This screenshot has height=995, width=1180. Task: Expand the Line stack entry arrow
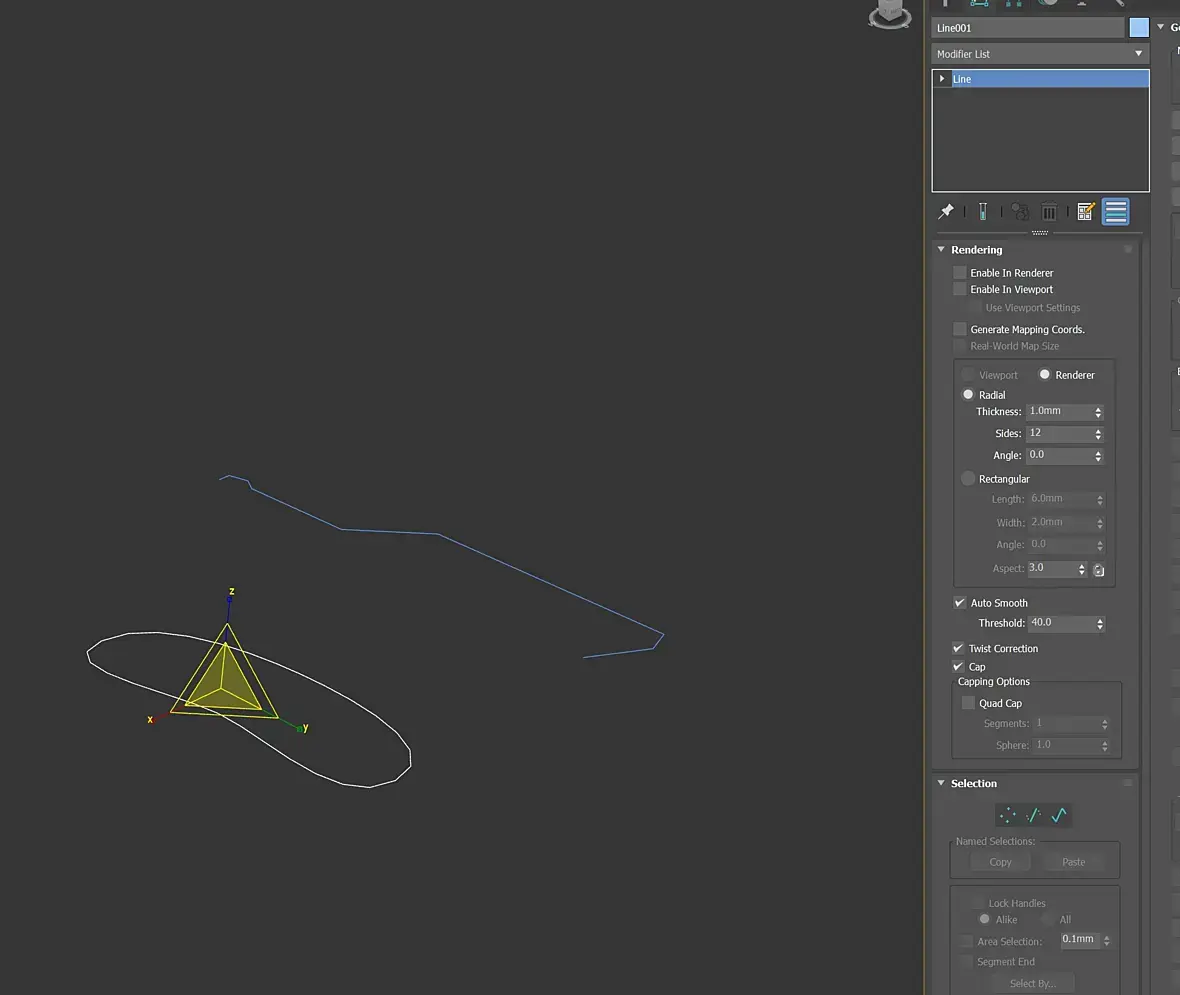pyautogui.click(x=941, y=78)
